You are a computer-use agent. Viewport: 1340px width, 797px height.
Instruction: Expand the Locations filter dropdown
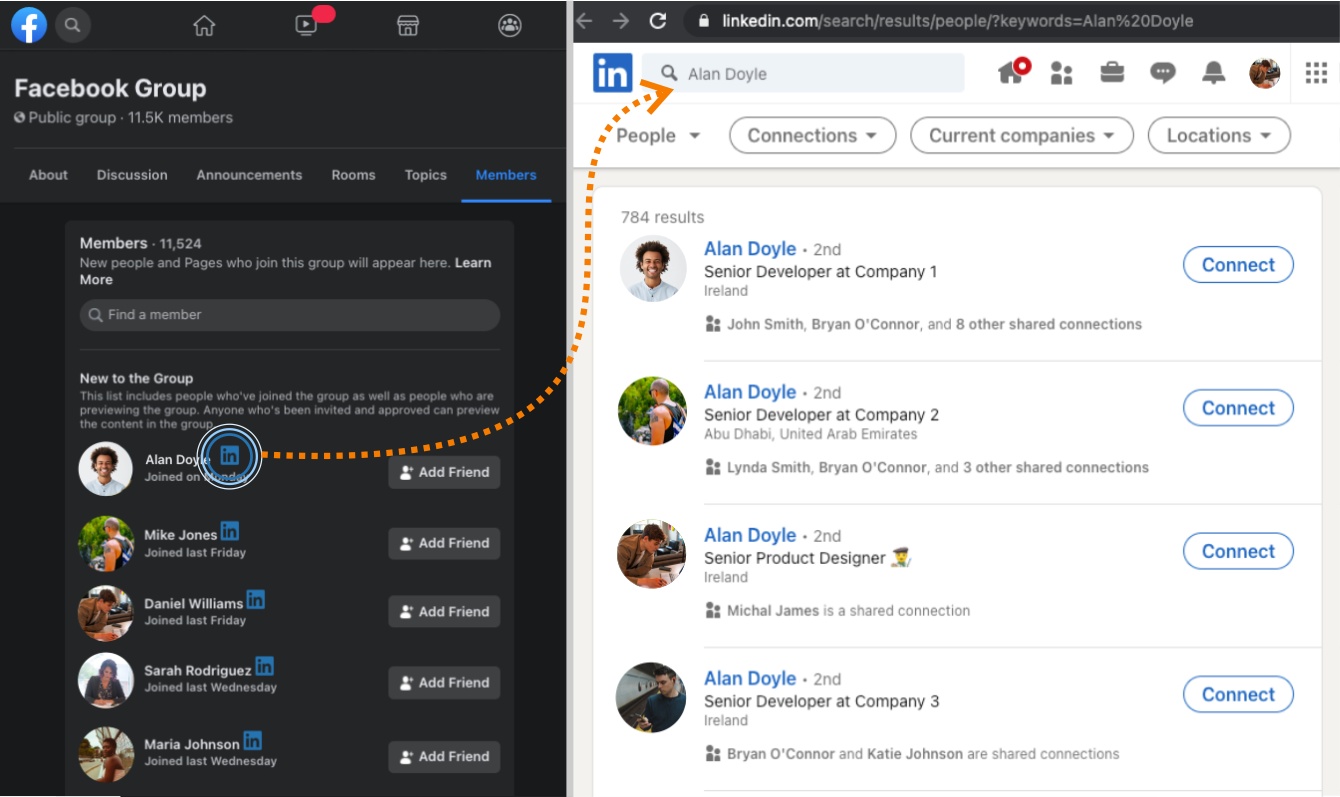[1219, 136]
